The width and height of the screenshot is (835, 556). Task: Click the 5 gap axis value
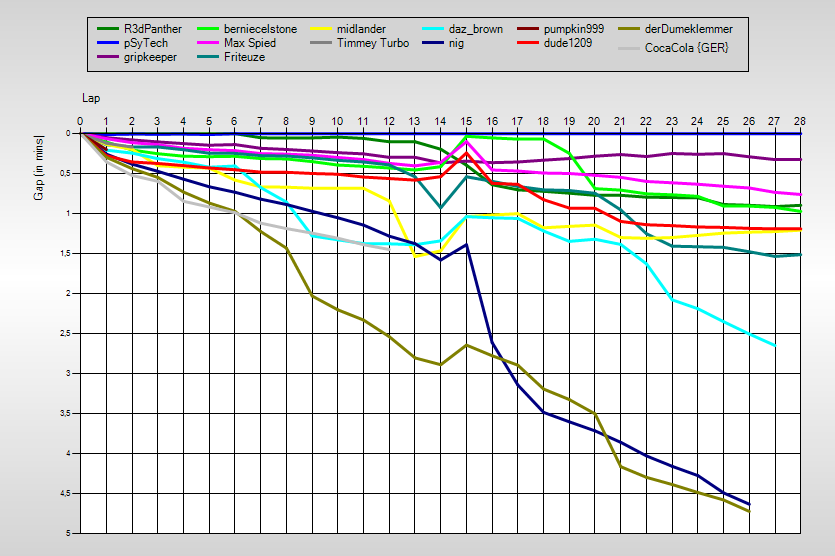click(68, 533)
